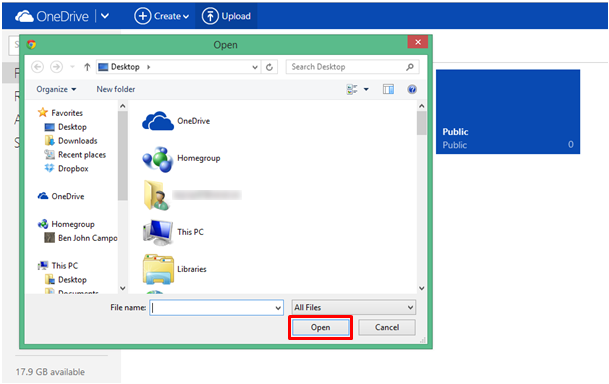Click the OneDrive cloud icon in file list
The image size is (609, 384).
158,121
